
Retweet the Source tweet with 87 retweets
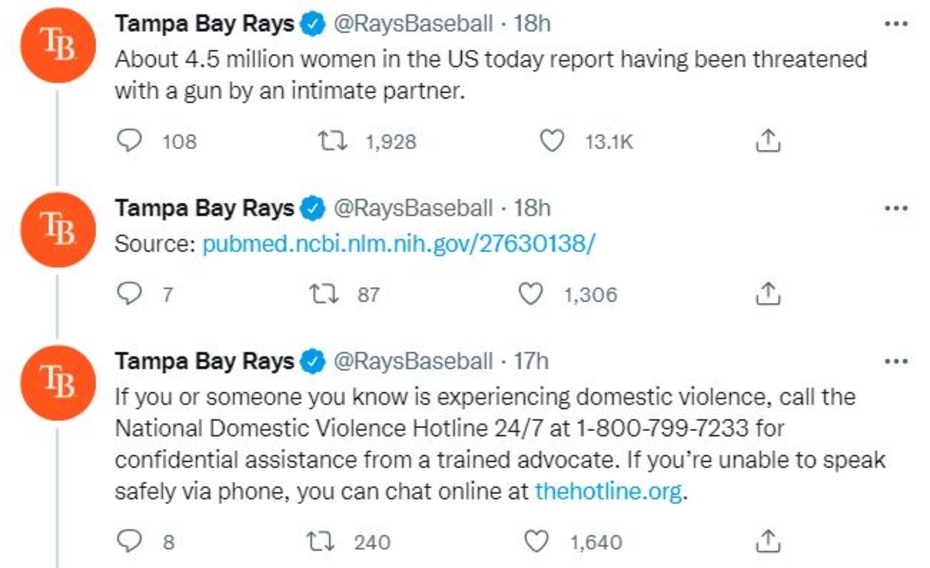326,294
